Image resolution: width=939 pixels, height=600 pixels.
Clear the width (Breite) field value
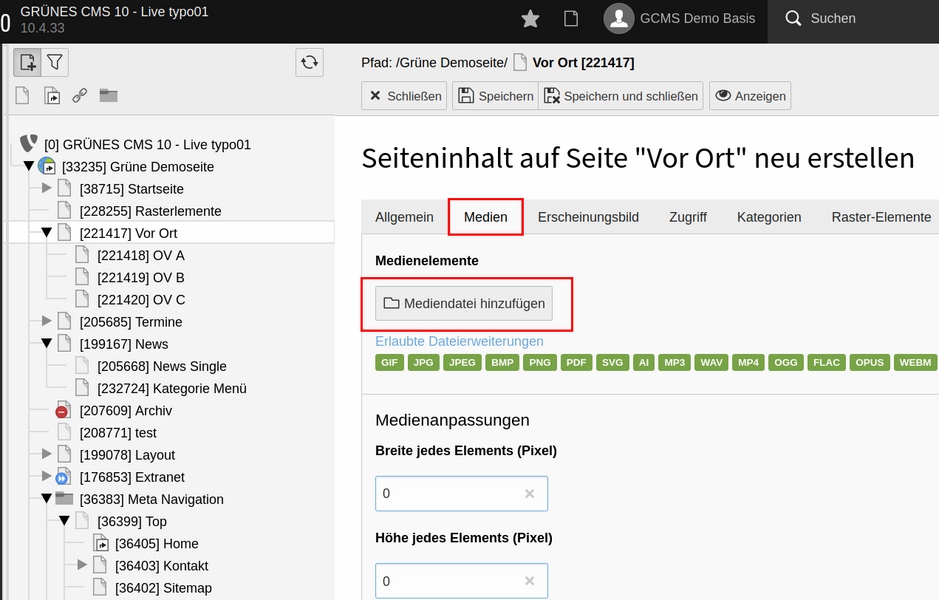point(529,493)
